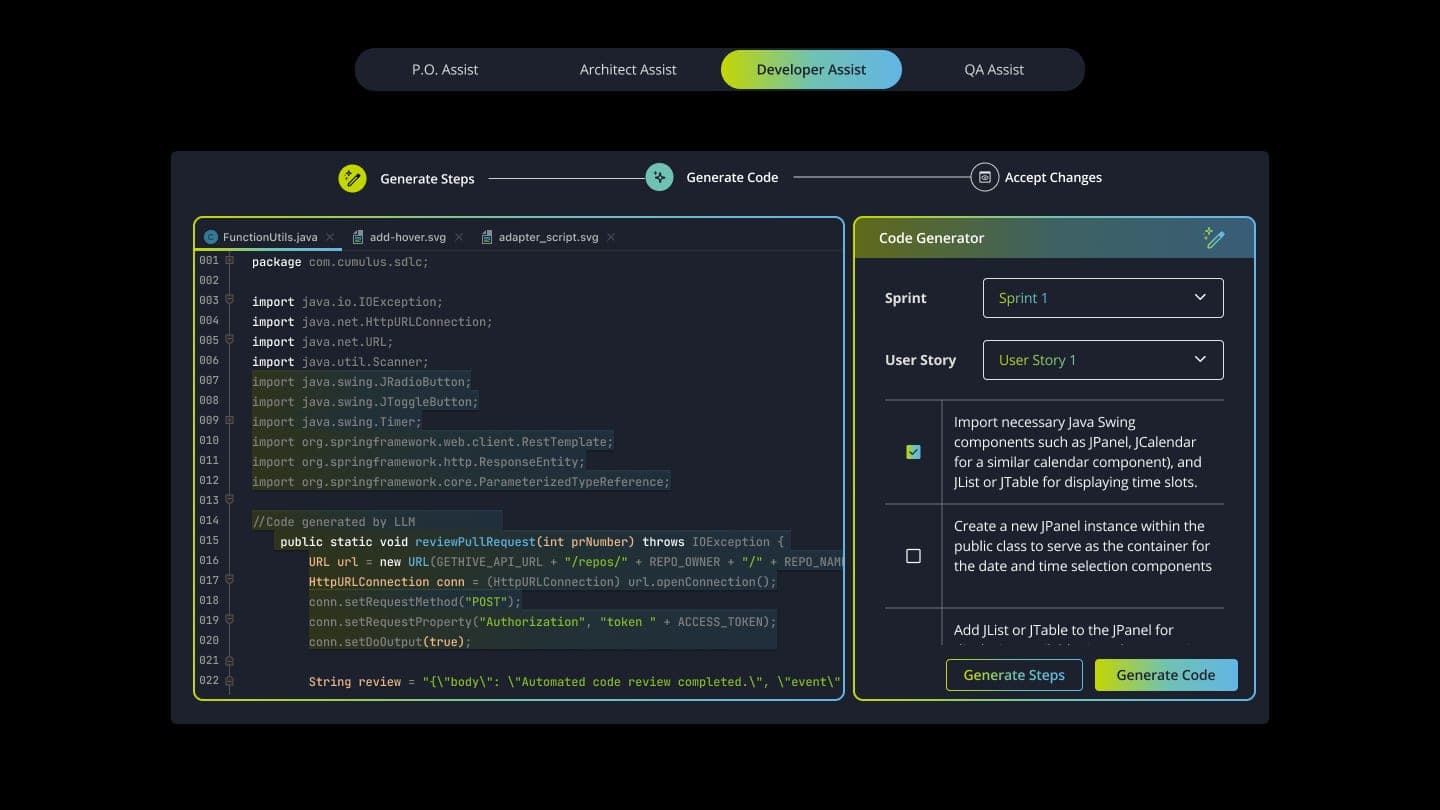Viewport: 1440px width, 810px height.
Task: Toggle the fold marker at line 017
Action: (229, 579)
